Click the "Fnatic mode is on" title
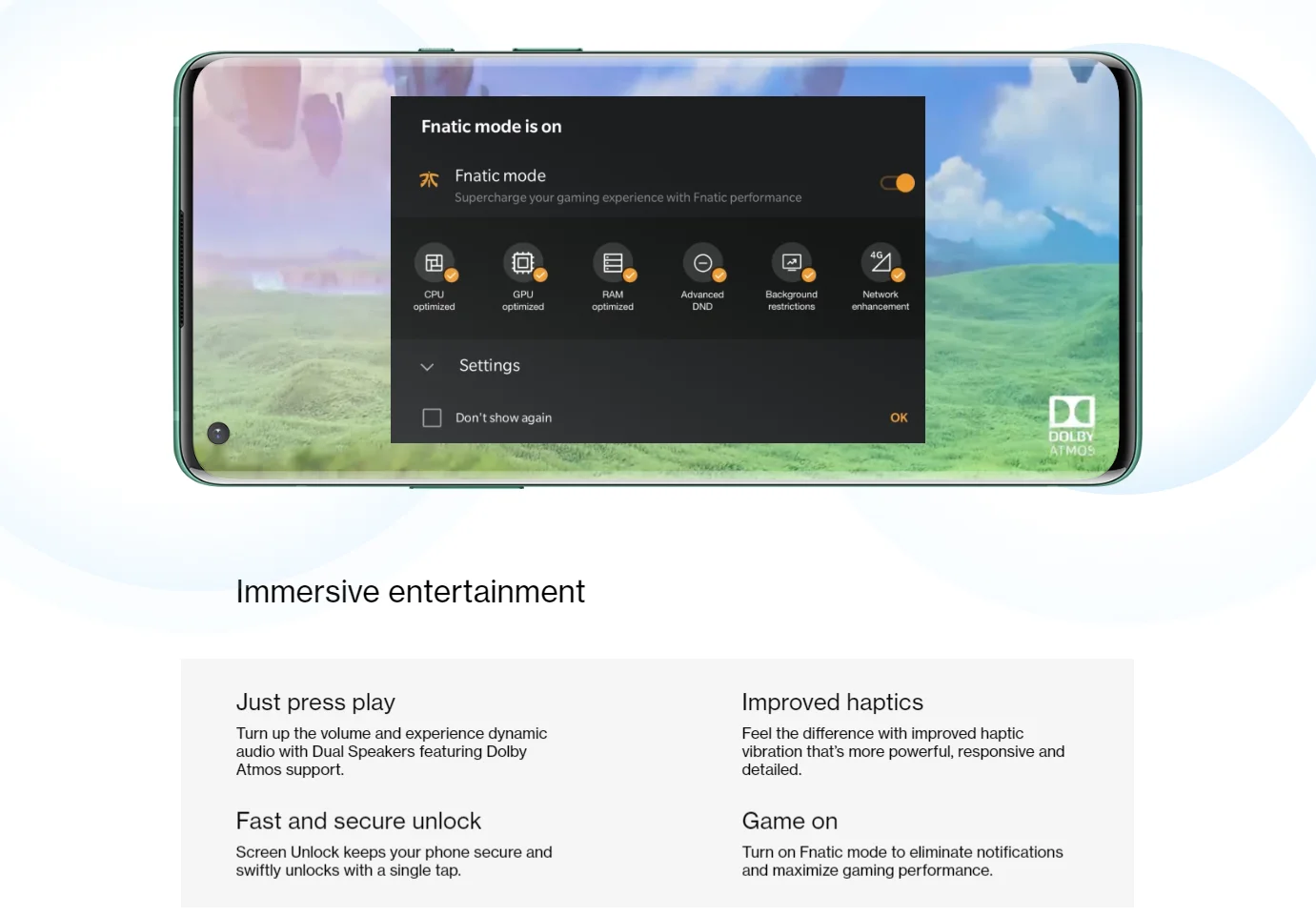1316x916 pixels. (x=492, y=127)
